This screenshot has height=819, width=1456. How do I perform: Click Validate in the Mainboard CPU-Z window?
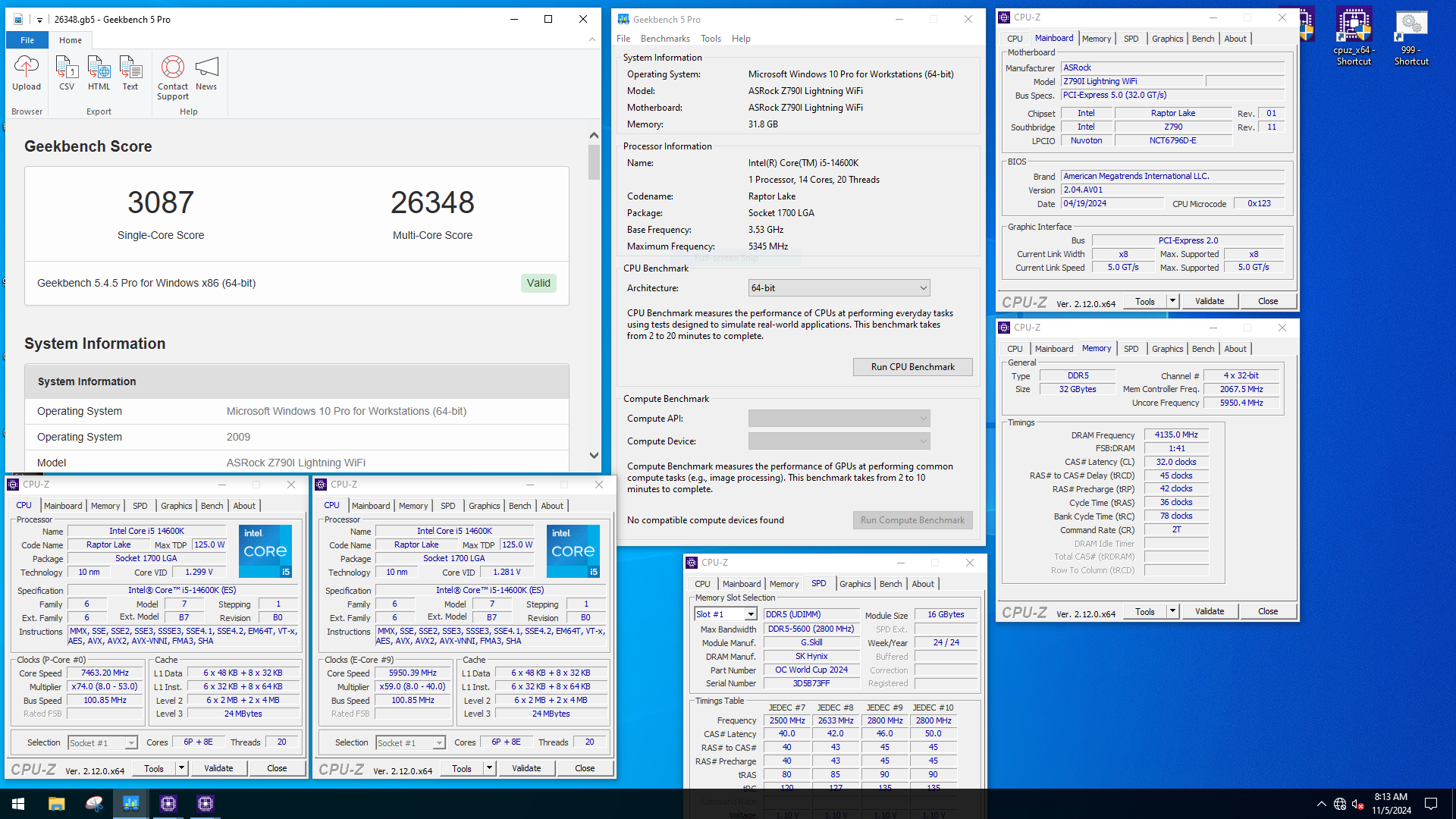click(x=1210, y=301)
